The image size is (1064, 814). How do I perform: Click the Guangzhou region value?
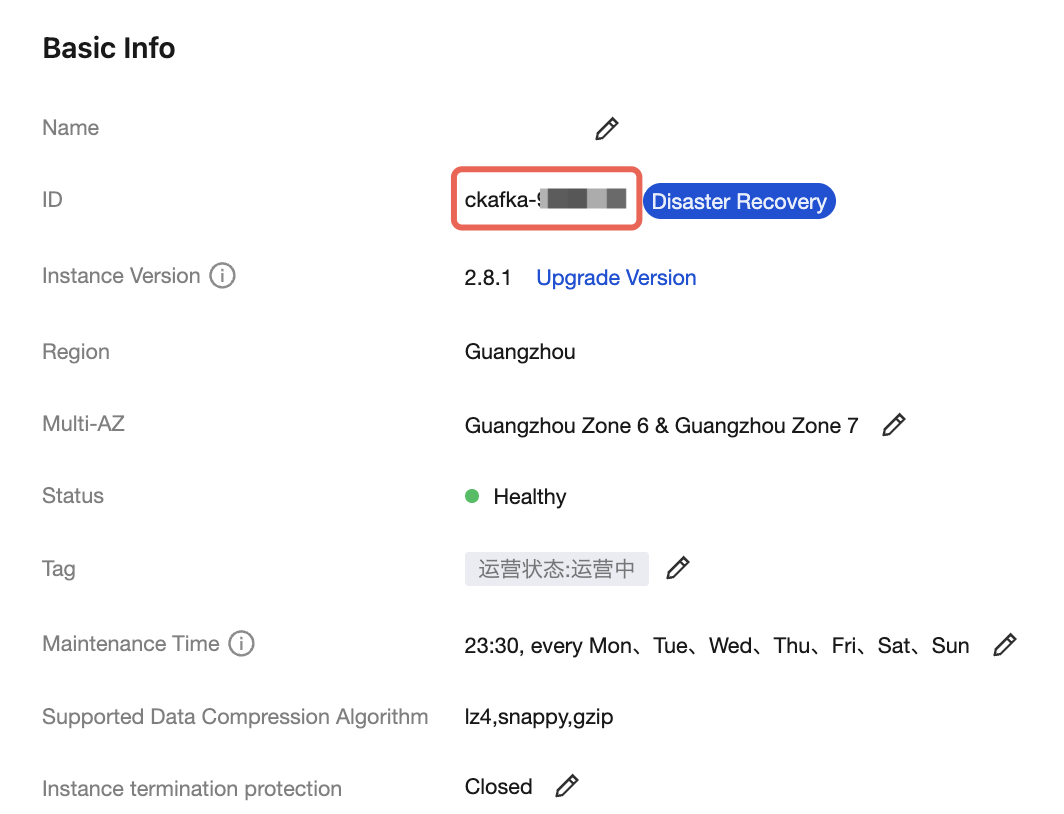tap(520, 352)
